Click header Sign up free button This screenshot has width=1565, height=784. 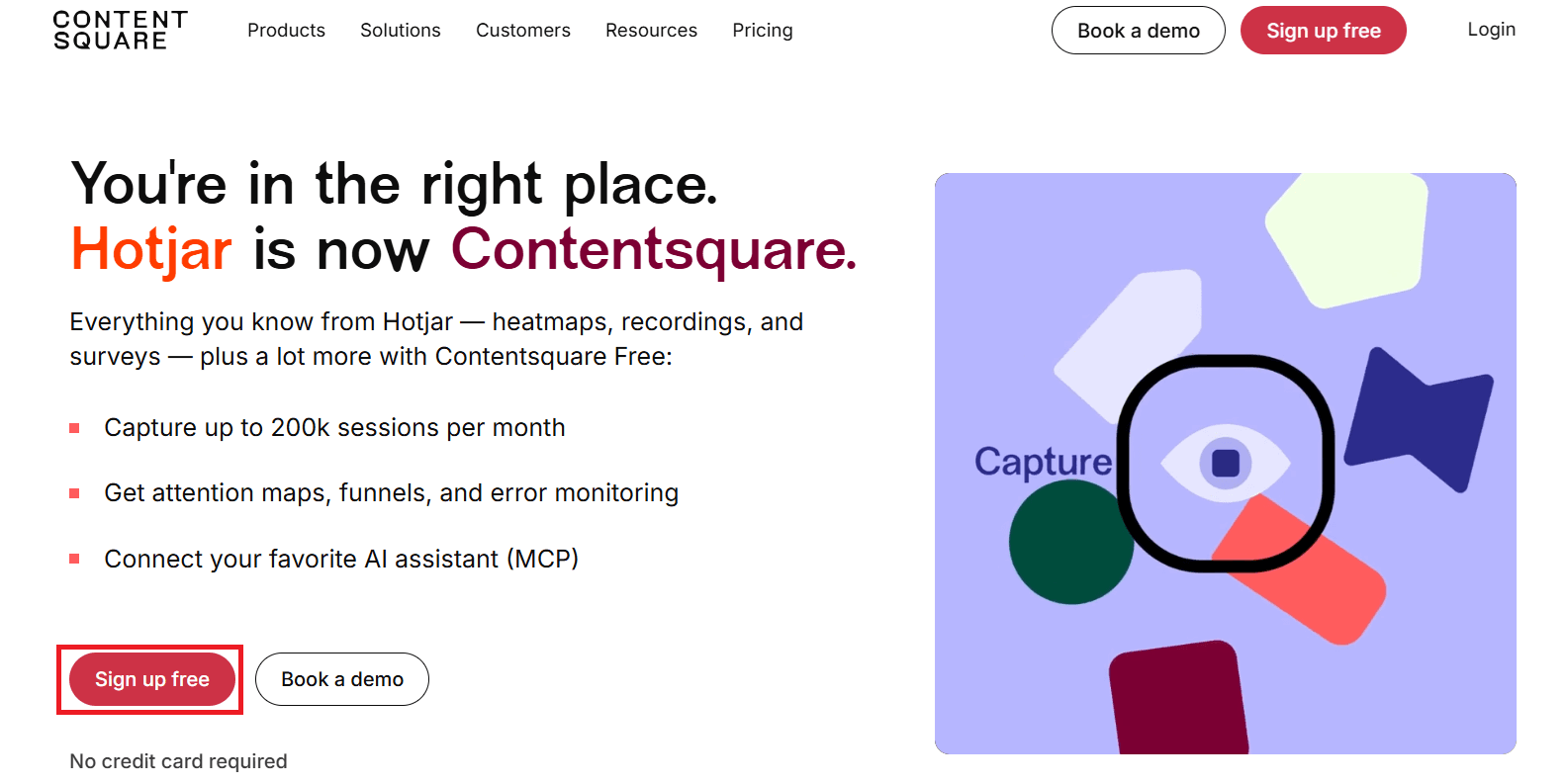[1324, 31]
